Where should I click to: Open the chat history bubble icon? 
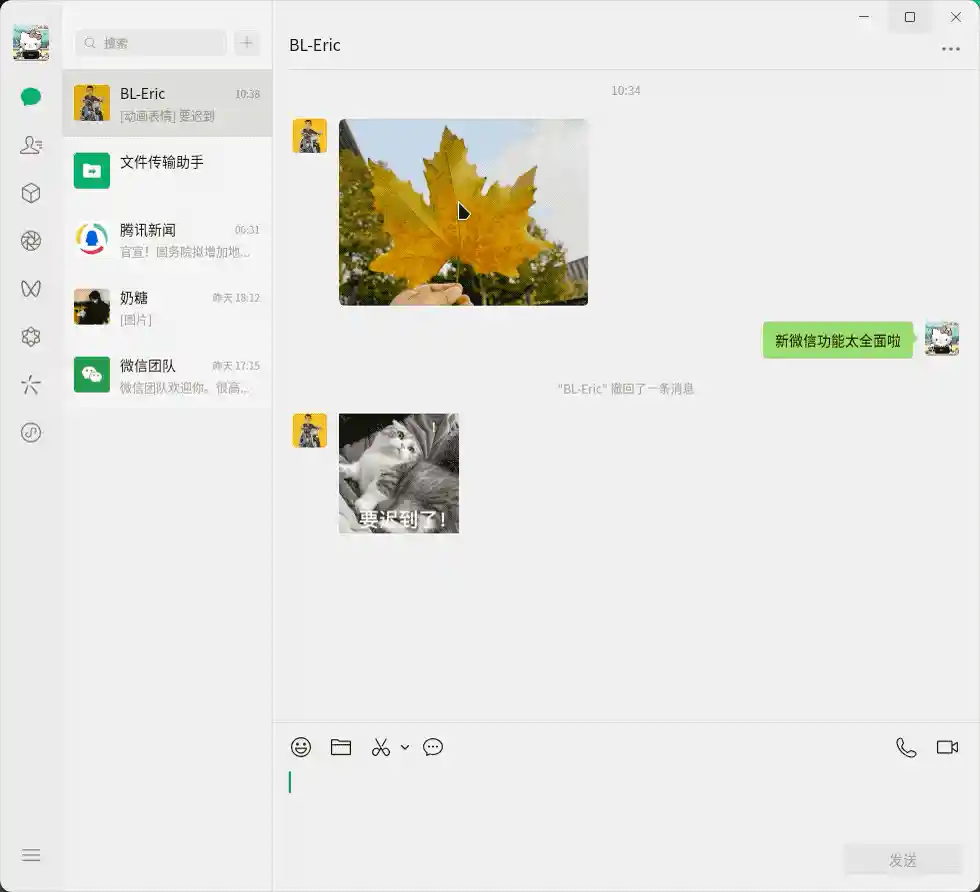(x=432, y=747)
